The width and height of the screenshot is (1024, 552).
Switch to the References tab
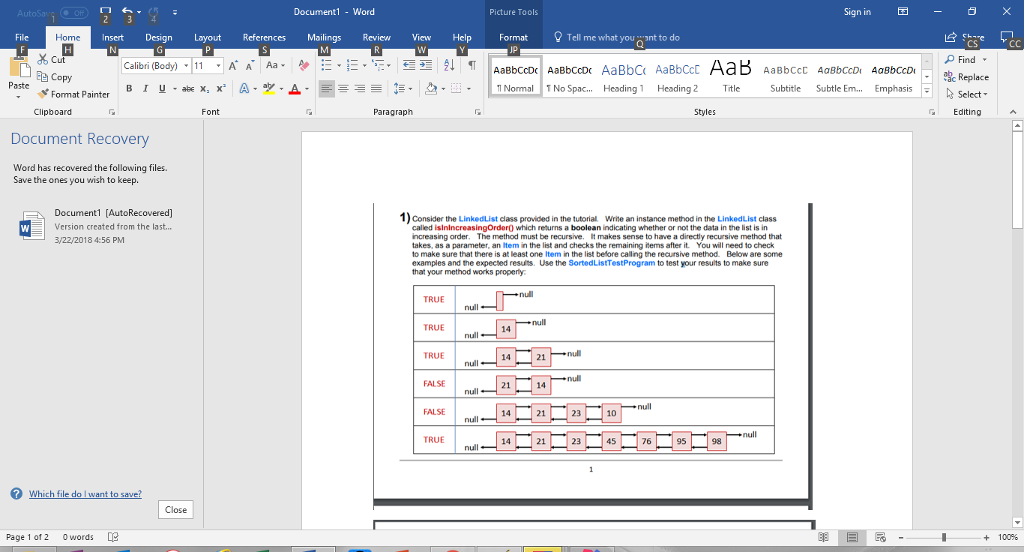264,37
